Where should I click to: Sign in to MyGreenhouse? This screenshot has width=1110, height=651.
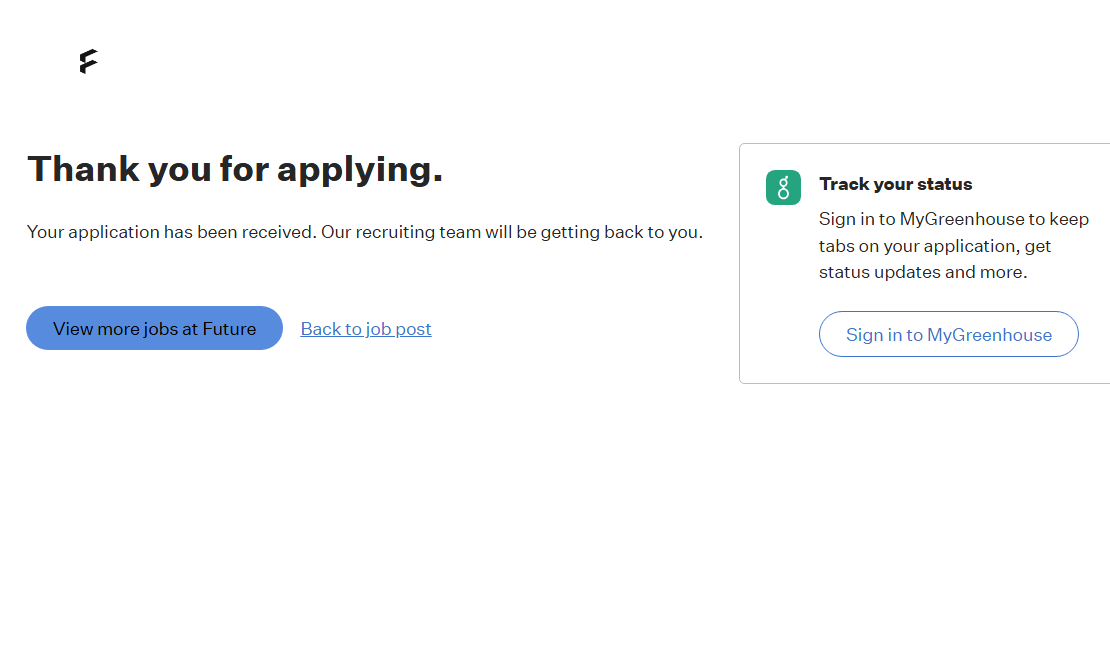tap(948, 334)
